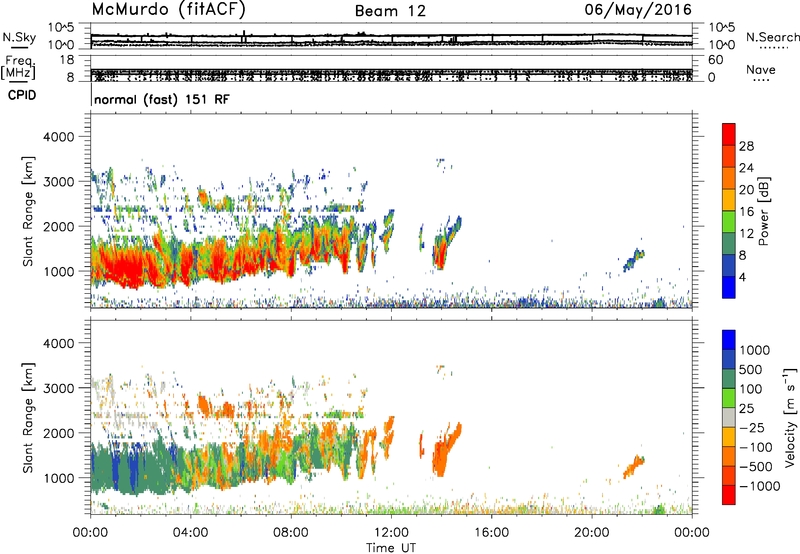Pick the bright blue bottom segment of Power colorbar
Image resolution: width=800 pixels, height=554 pixels.
[x=729, y=287]
